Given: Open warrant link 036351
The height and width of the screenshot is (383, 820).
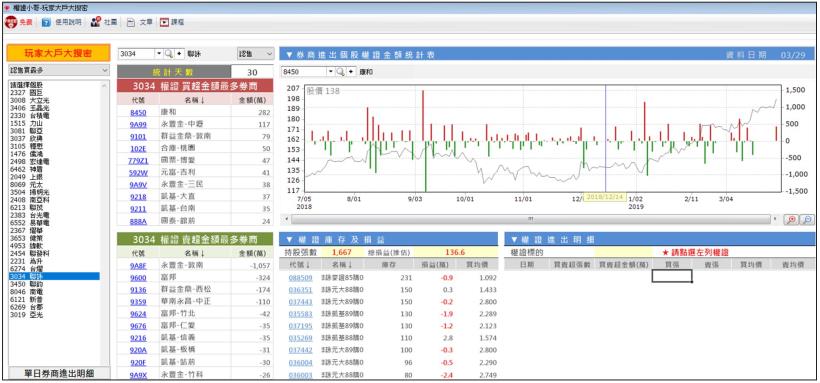Looking at the screenshot, I should 300,290.
